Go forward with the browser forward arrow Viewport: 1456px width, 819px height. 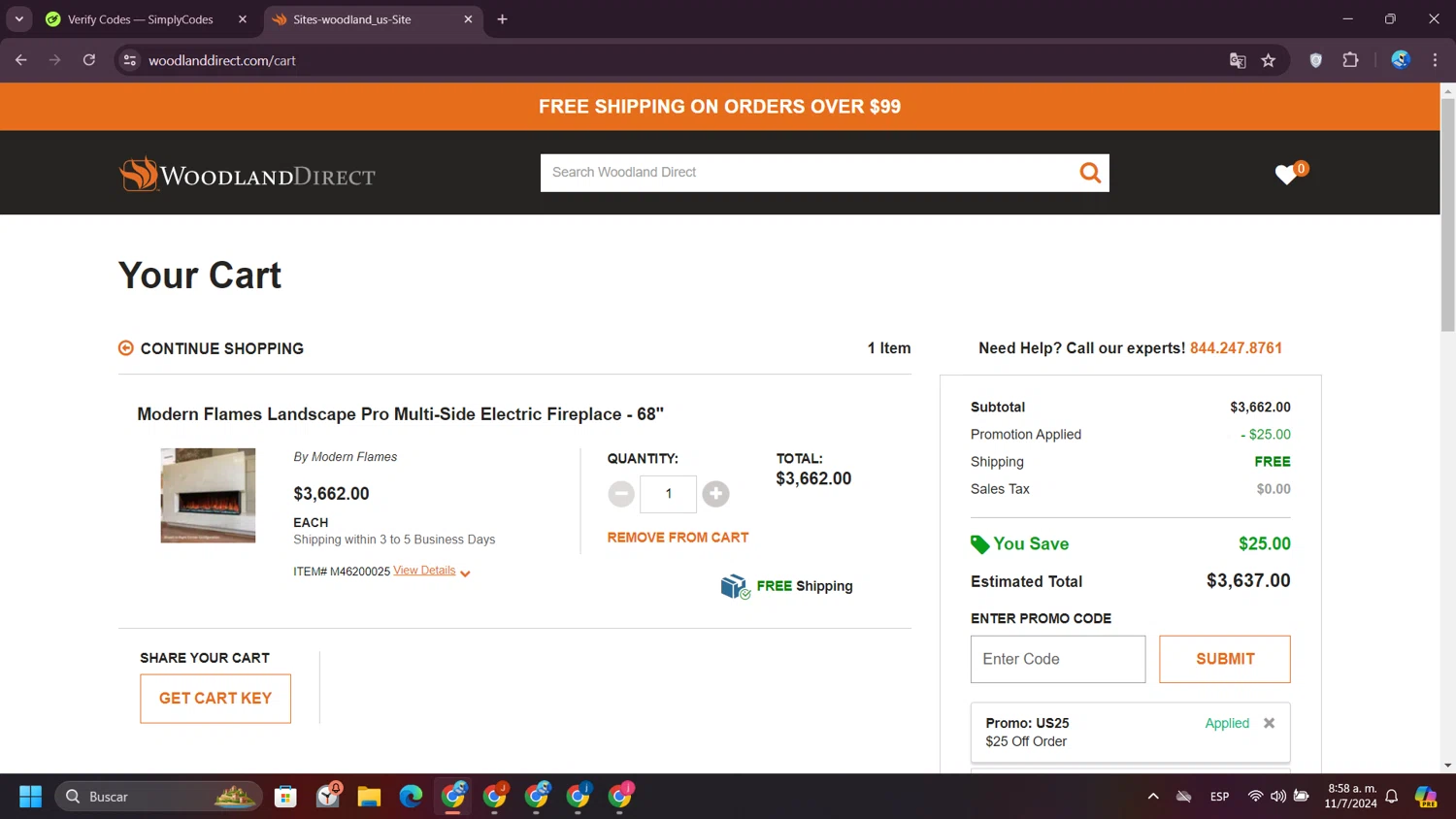pos(54,60)
